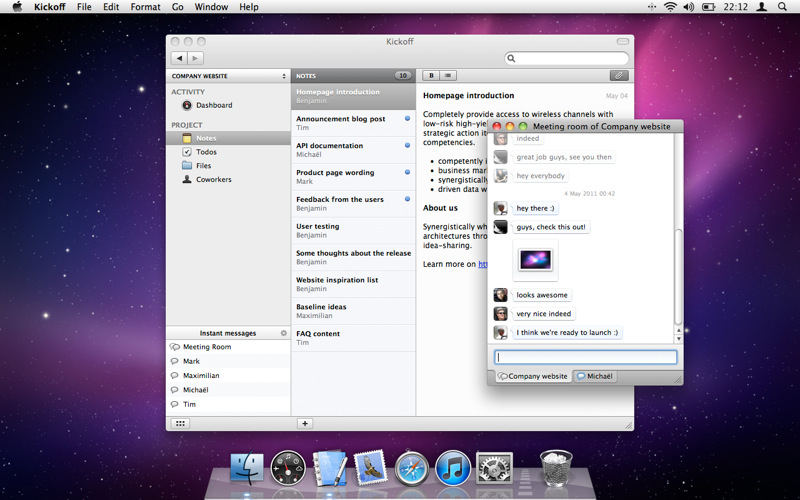Open chat with Mark
Screen dimensions: 800x500
(228, 361)
